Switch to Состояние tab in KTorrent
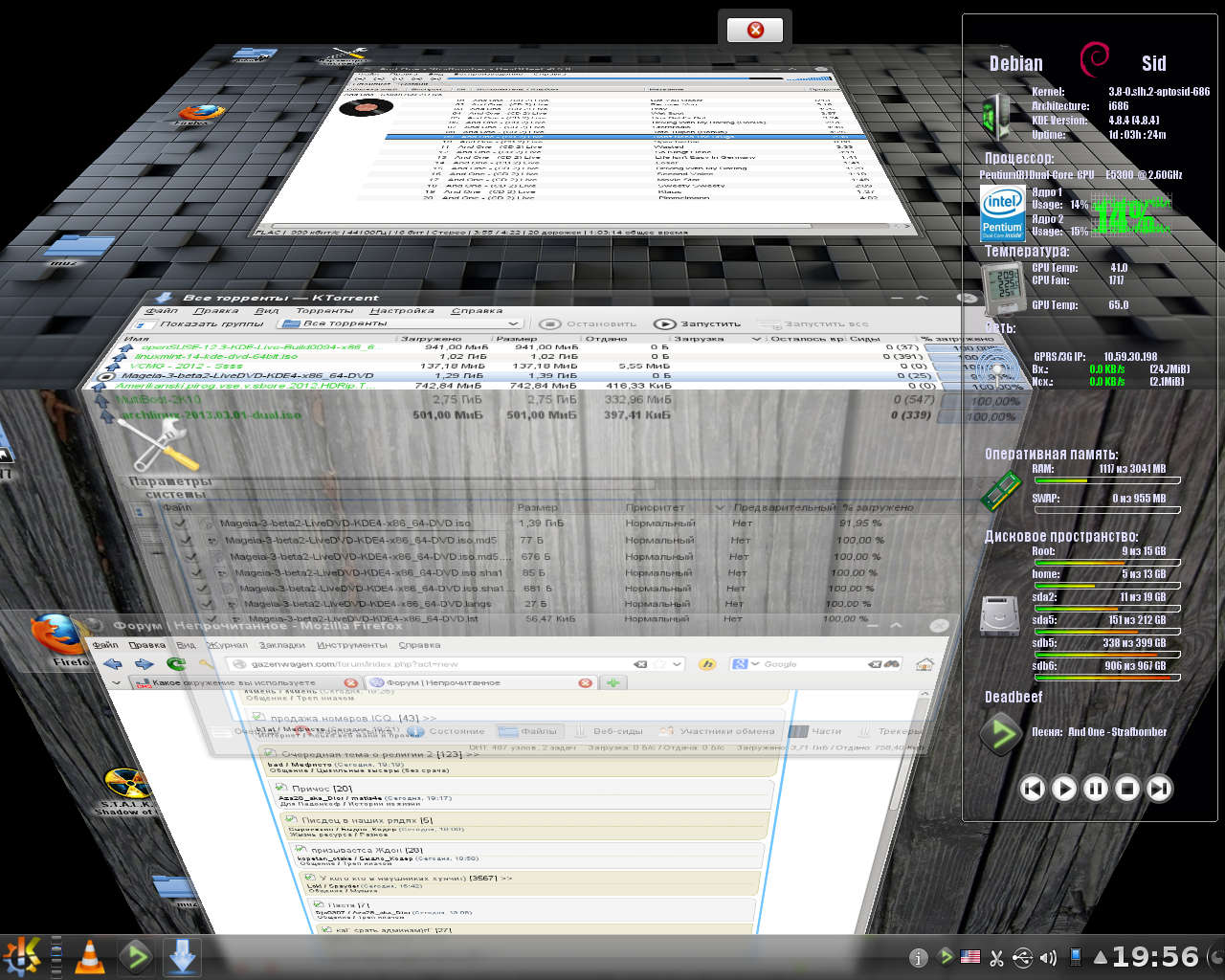The image size is (1225, 980). pos(447,731)
